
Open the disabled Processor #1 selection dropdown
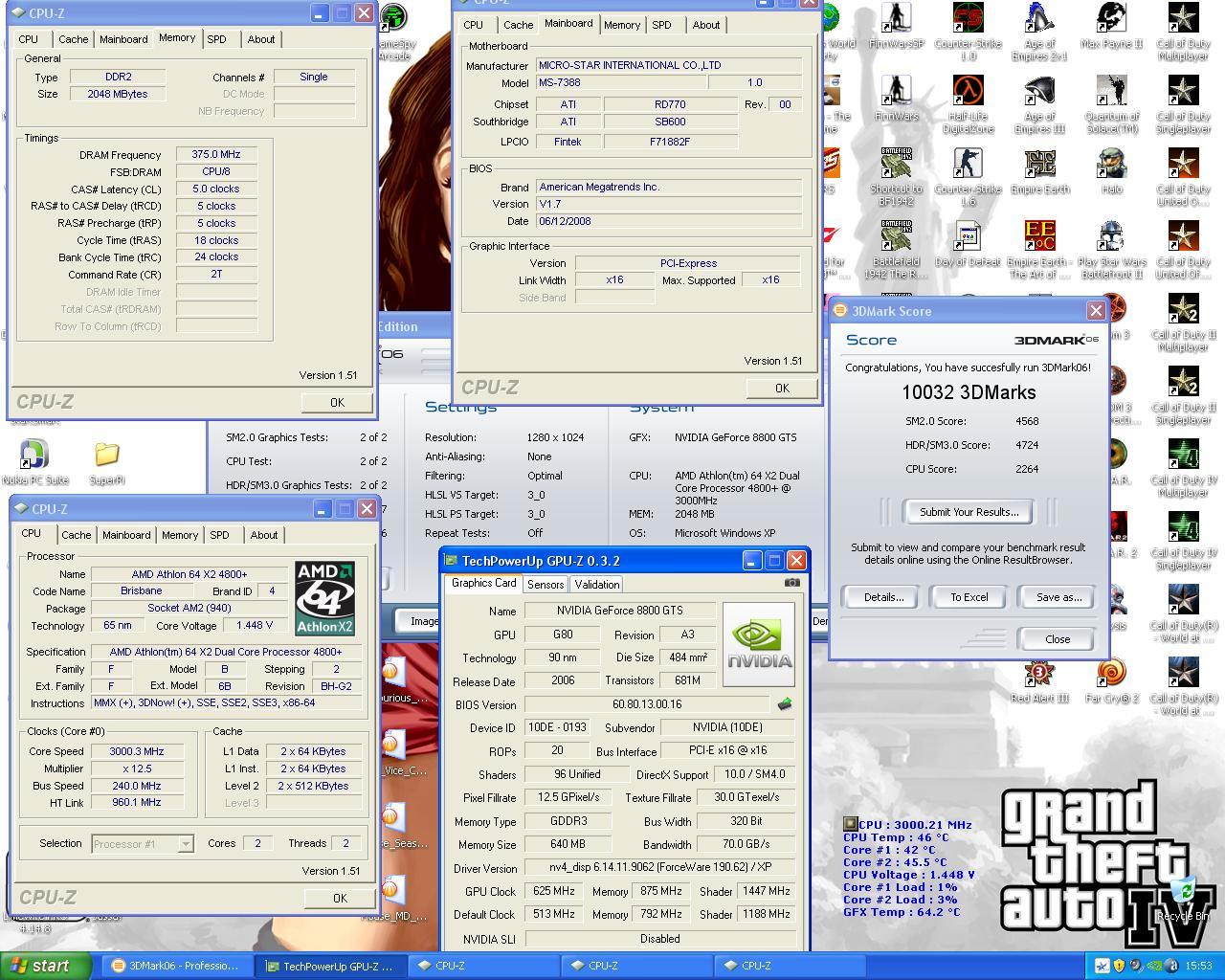(x=143, y=844)
